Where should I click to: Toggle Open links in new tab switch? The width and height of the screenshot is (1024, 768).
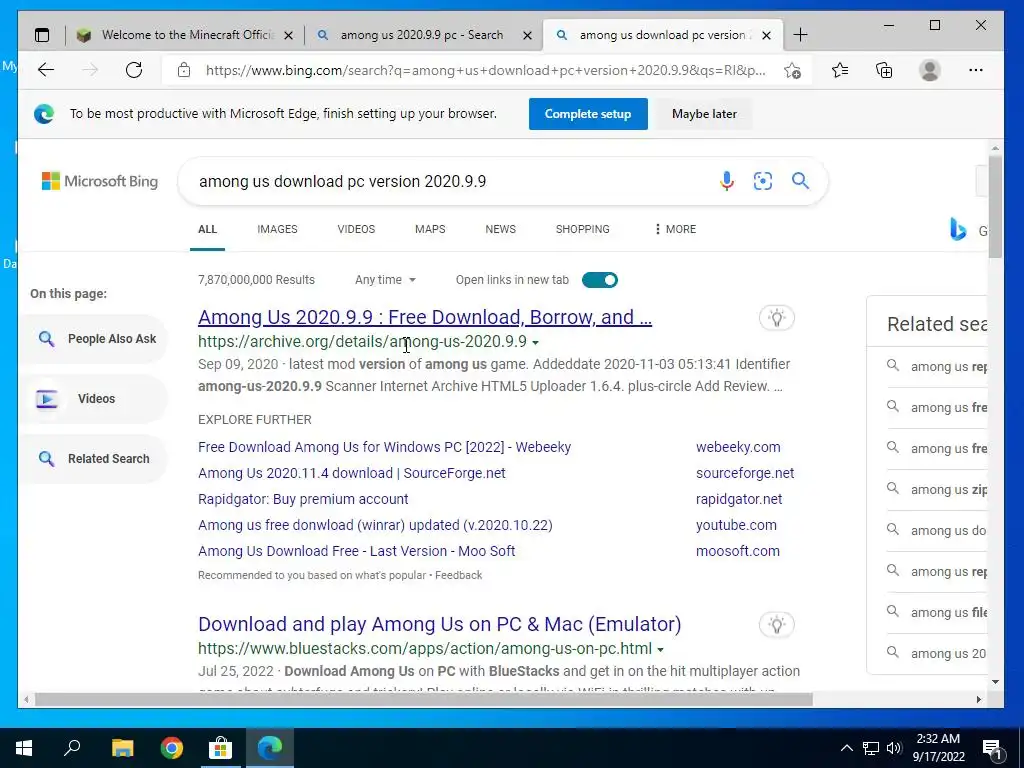coord(600,280)
